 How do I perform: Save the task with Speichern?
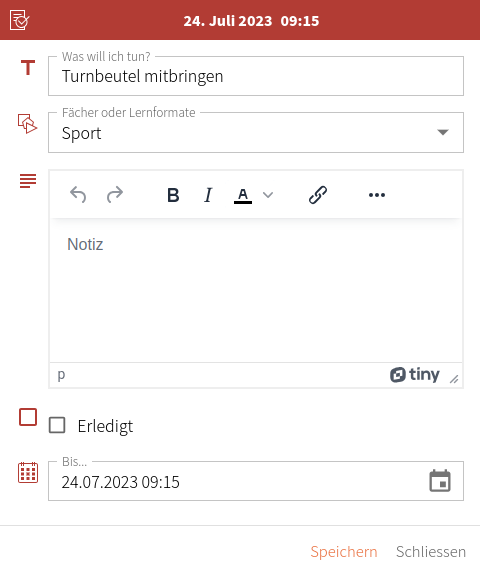[x=344, y=552]
